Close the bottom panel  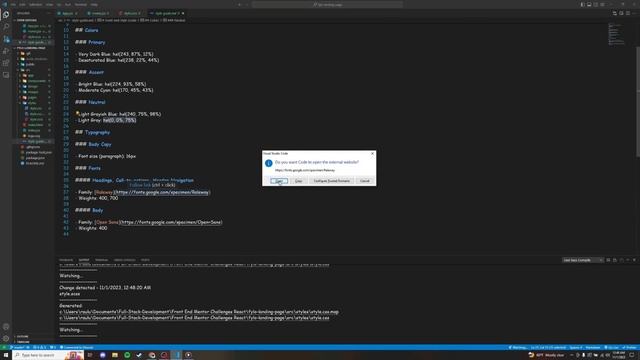coord(634,260)
